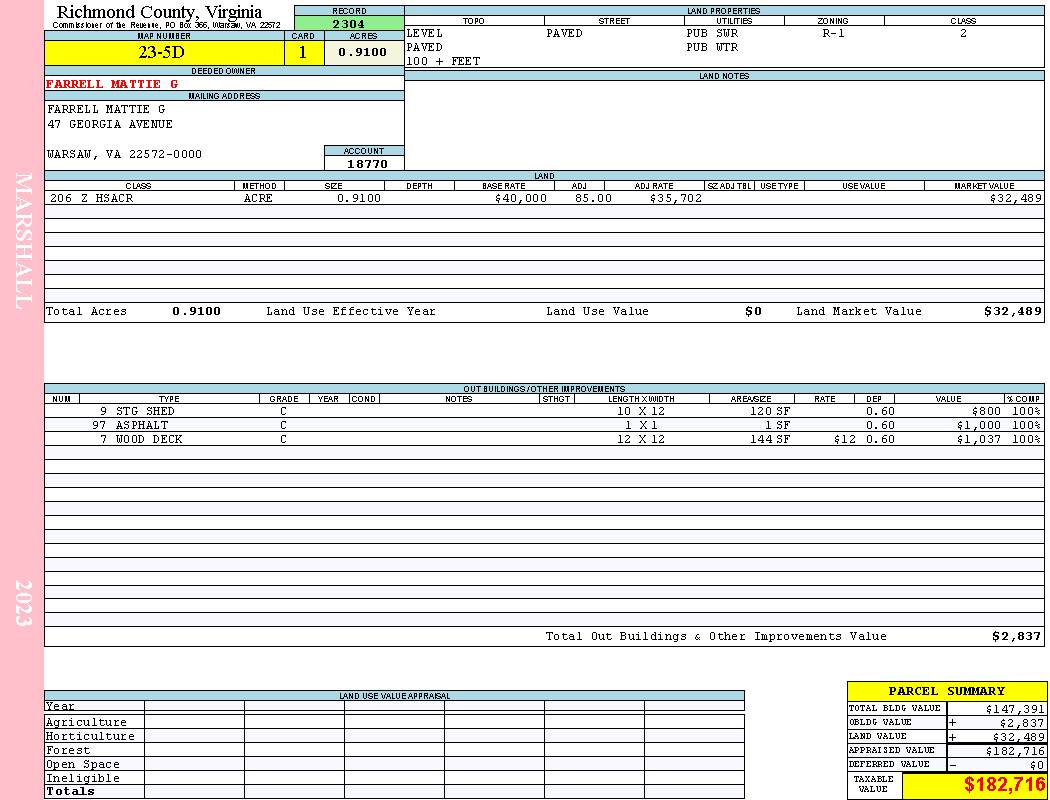Select the WARSAW, VA 22572-0000 line
Screen dimensions: 1050x800
tap(125, 155)
